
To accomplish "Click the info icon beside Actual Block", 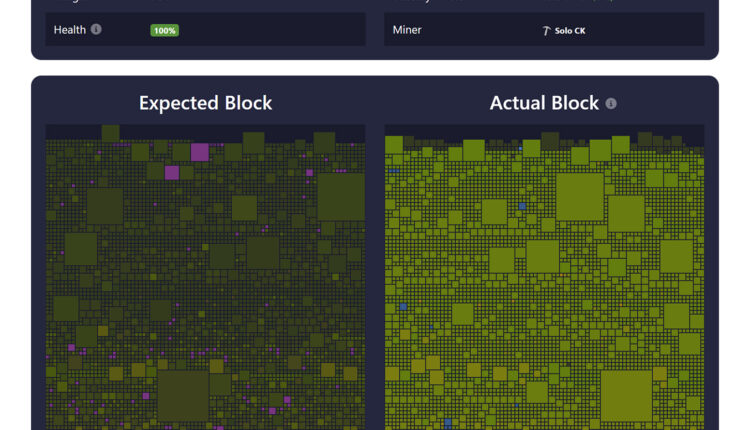I will click(x=611, y=104).
